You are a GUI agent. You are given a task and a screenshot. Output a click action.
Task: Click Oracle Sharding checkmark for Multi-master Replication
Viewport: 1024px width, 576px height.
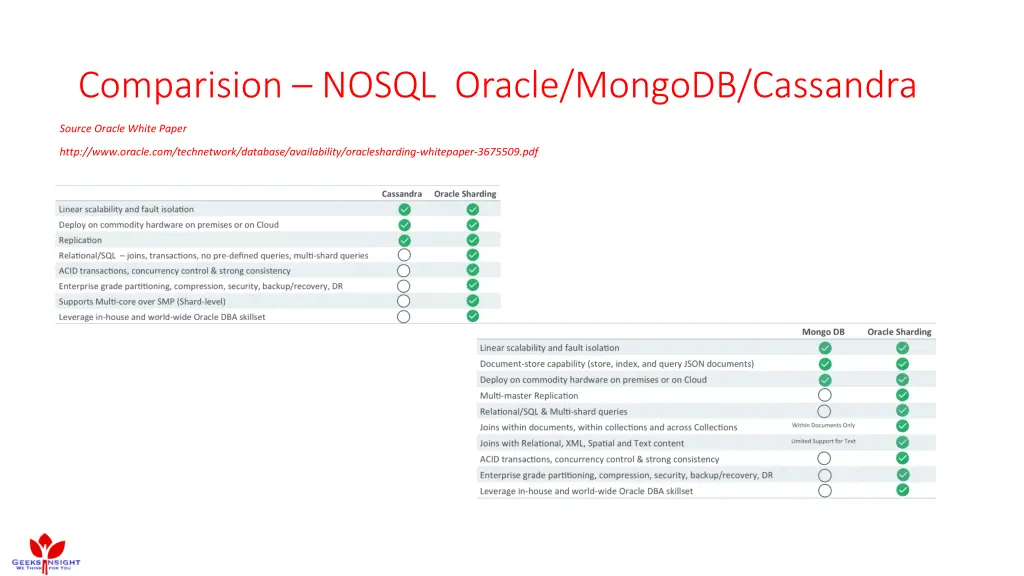903,394
